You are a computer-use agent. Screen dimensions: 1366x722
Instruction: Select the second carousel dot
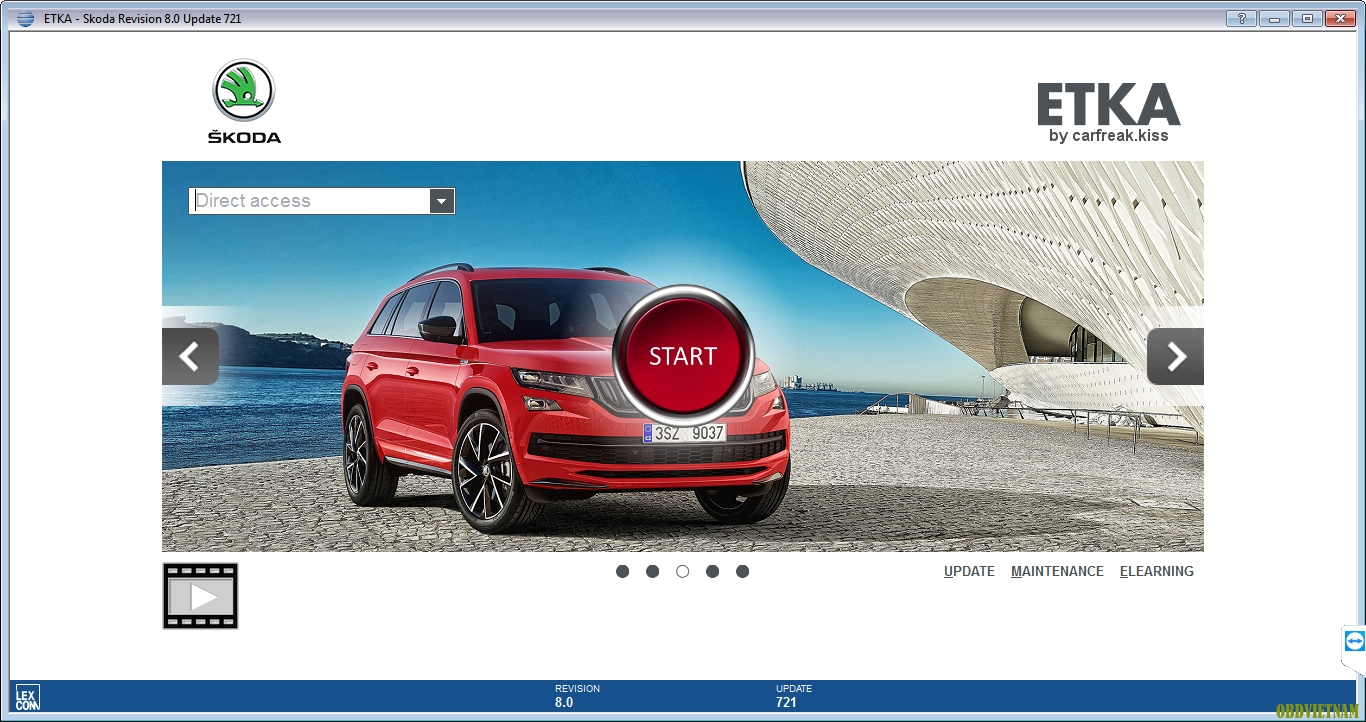653,571
